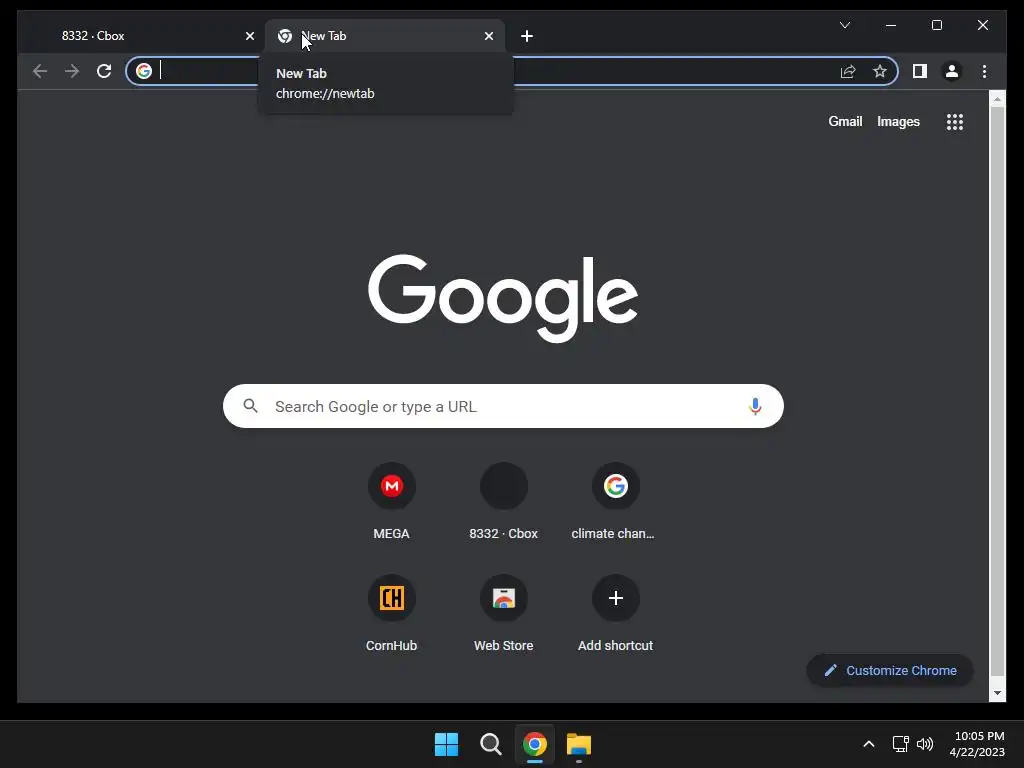Screen dimensions: 1024x768
Task: Open File Explorer from the taskbar
Action: (579, 744)
